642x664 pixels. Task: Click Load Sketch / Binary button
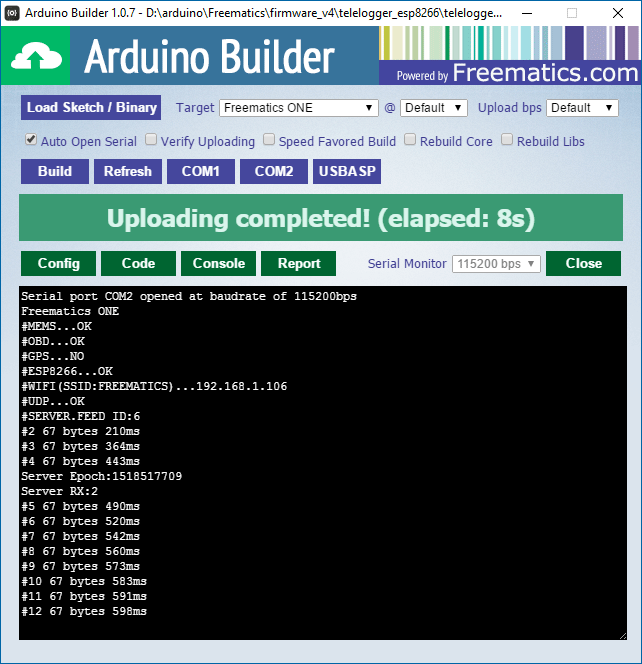[91, 108]
